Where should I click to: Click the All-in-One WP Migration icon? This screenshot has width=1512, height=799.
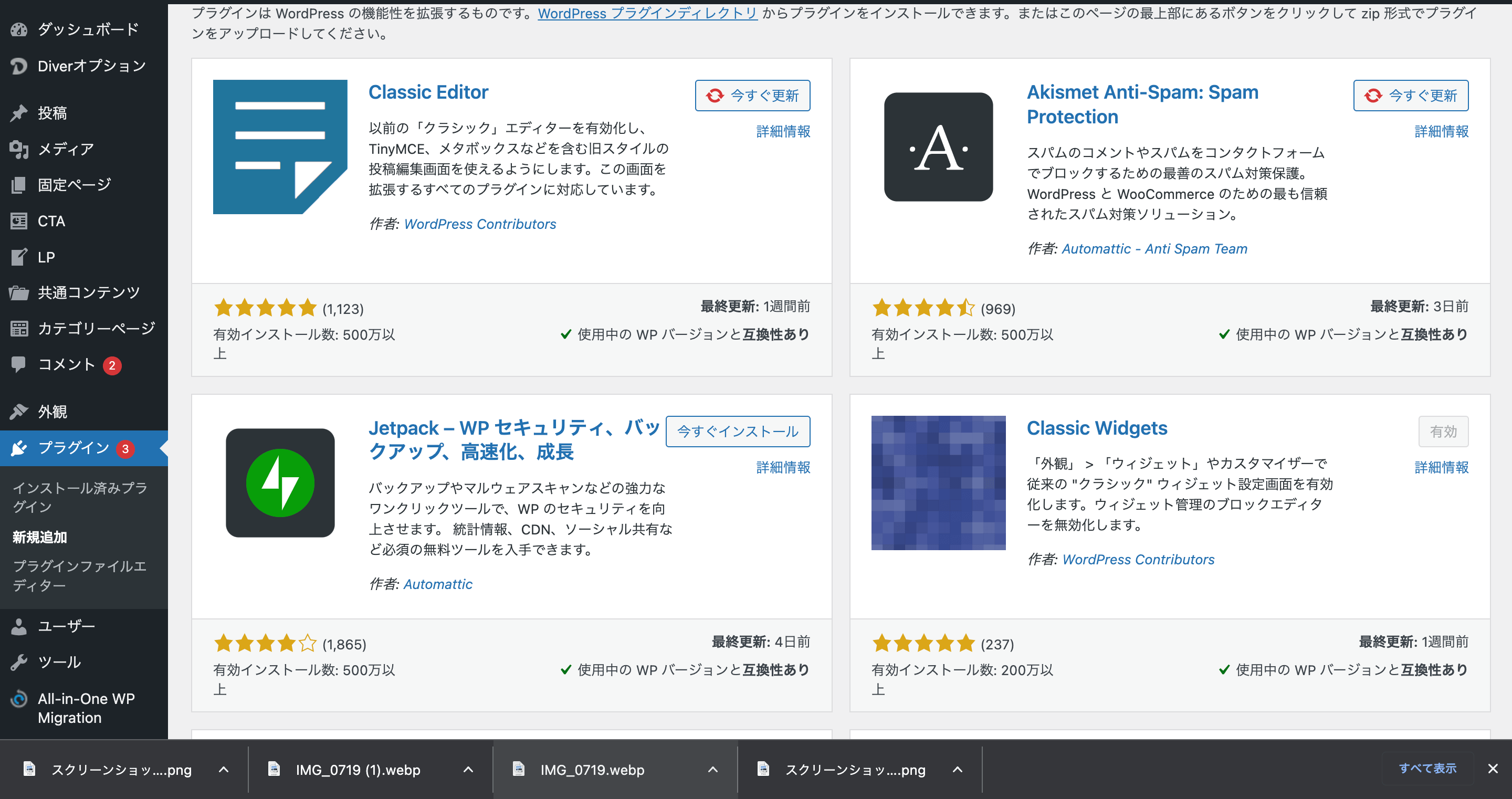(19, 699)
